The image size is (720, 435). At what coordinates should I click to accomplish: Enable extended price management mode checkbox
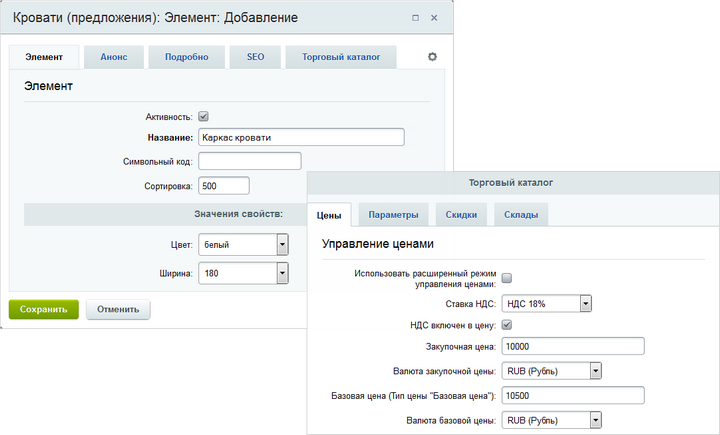(x=506, y=278)
